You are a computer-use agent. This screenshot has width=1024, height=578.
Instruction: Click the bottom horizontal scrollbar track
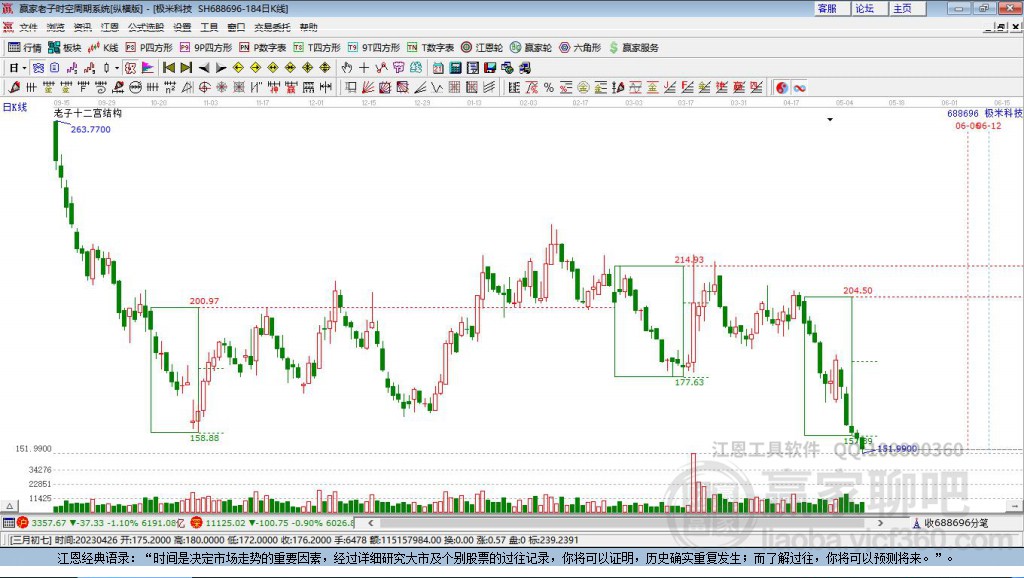600,522
